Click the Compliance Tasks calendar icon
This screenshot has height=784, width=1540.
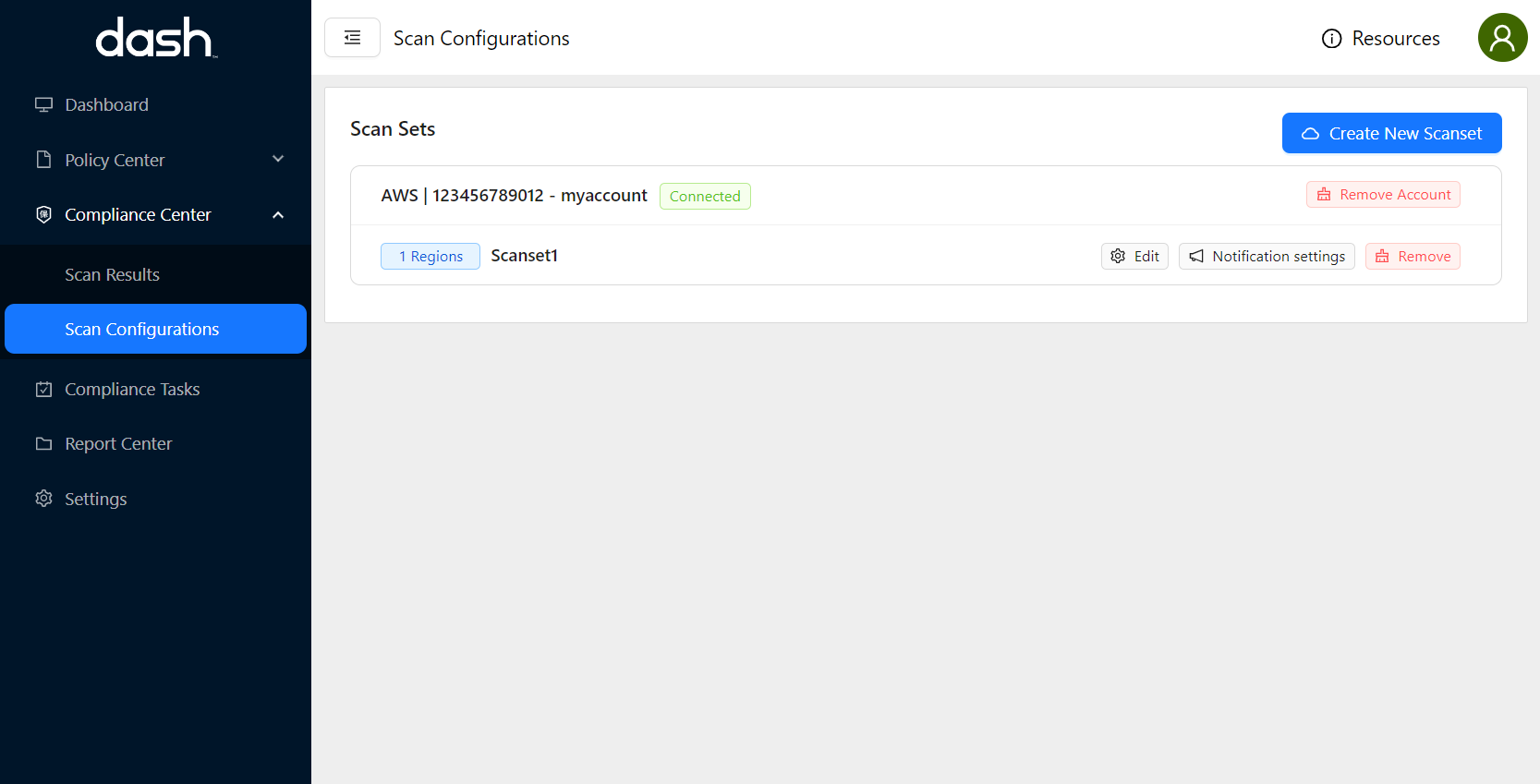point(43,390)
